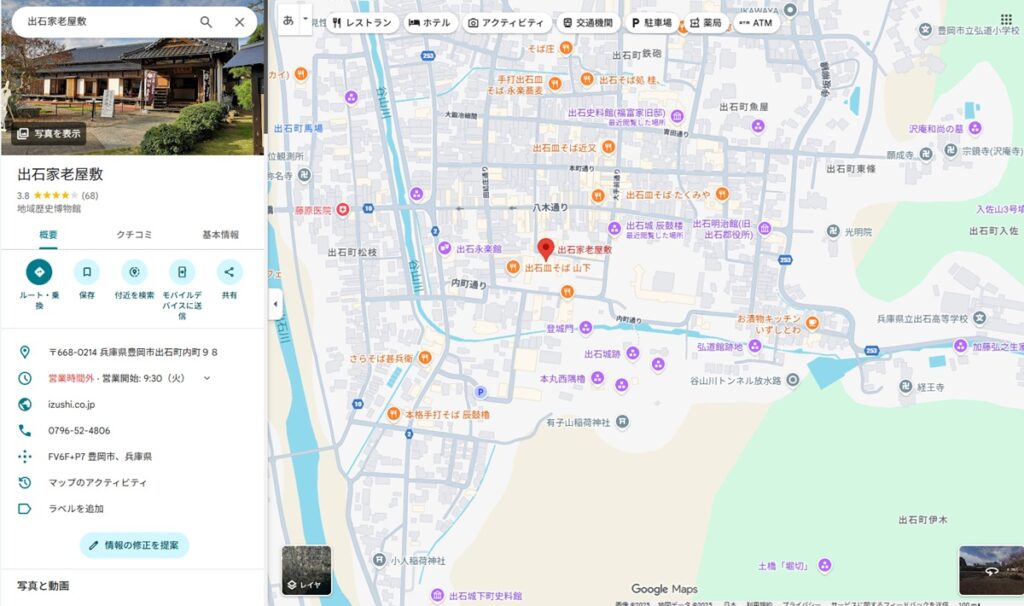Image resolution: width=1024 pixels, height=606 pixels.
Task: Switch to the 基本情報 tab
Action: point(221,235)
